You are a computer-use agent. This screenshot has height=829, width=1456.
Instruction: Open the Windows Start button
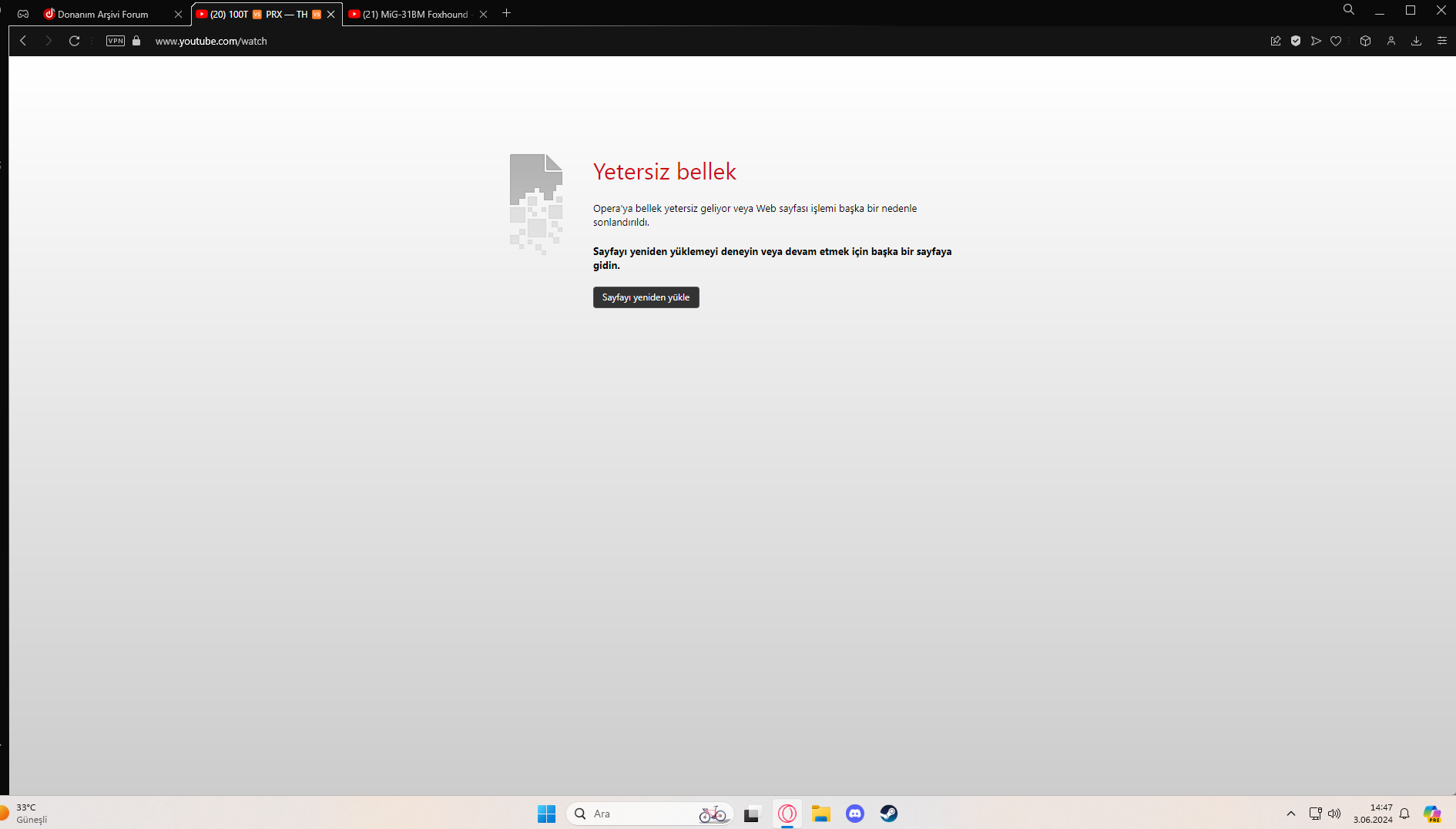tap(546, 814)
